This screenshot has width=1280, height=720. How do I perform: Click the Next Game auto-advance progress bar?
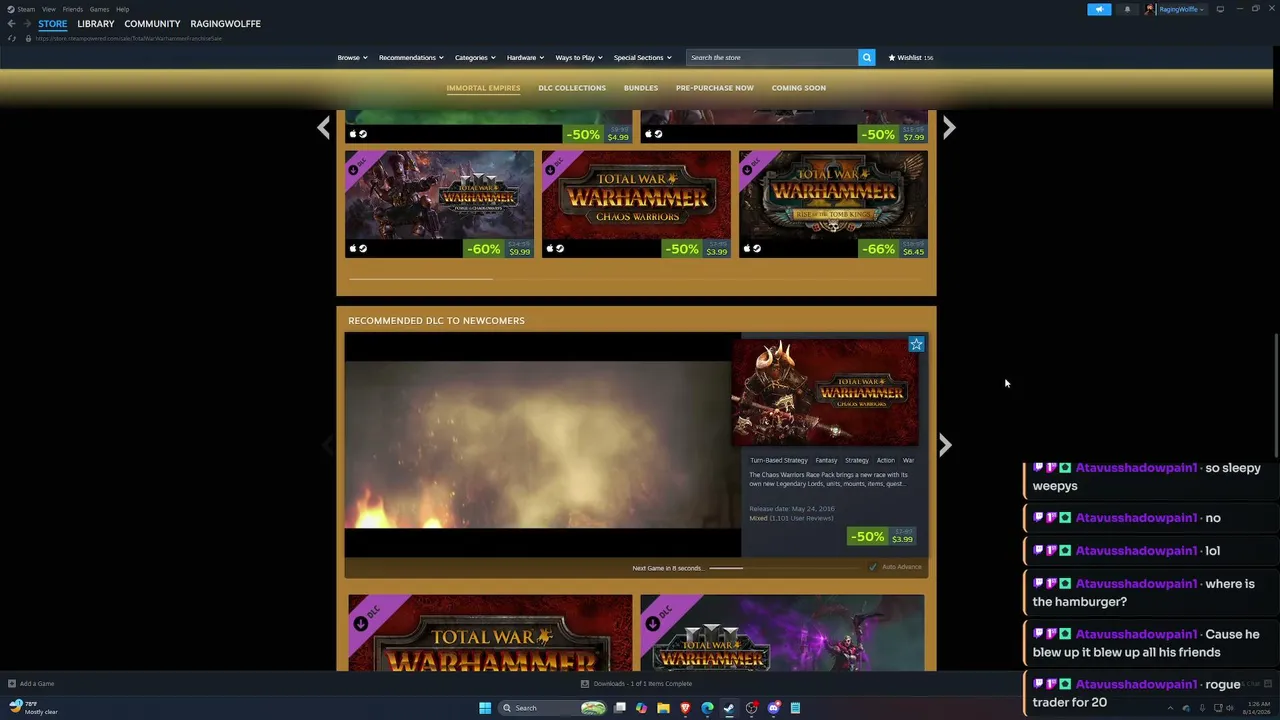[x=784, y=568]
